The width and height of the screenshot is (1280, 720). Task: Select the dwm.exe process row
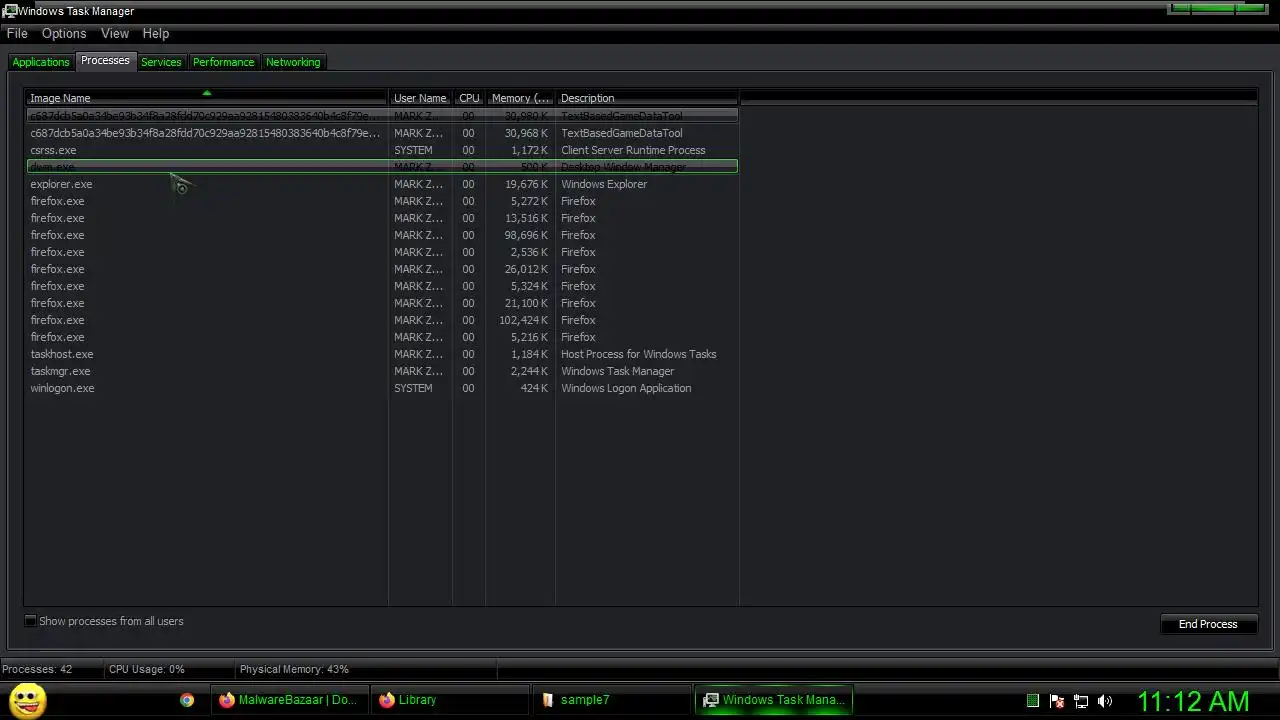coord(382,167)
